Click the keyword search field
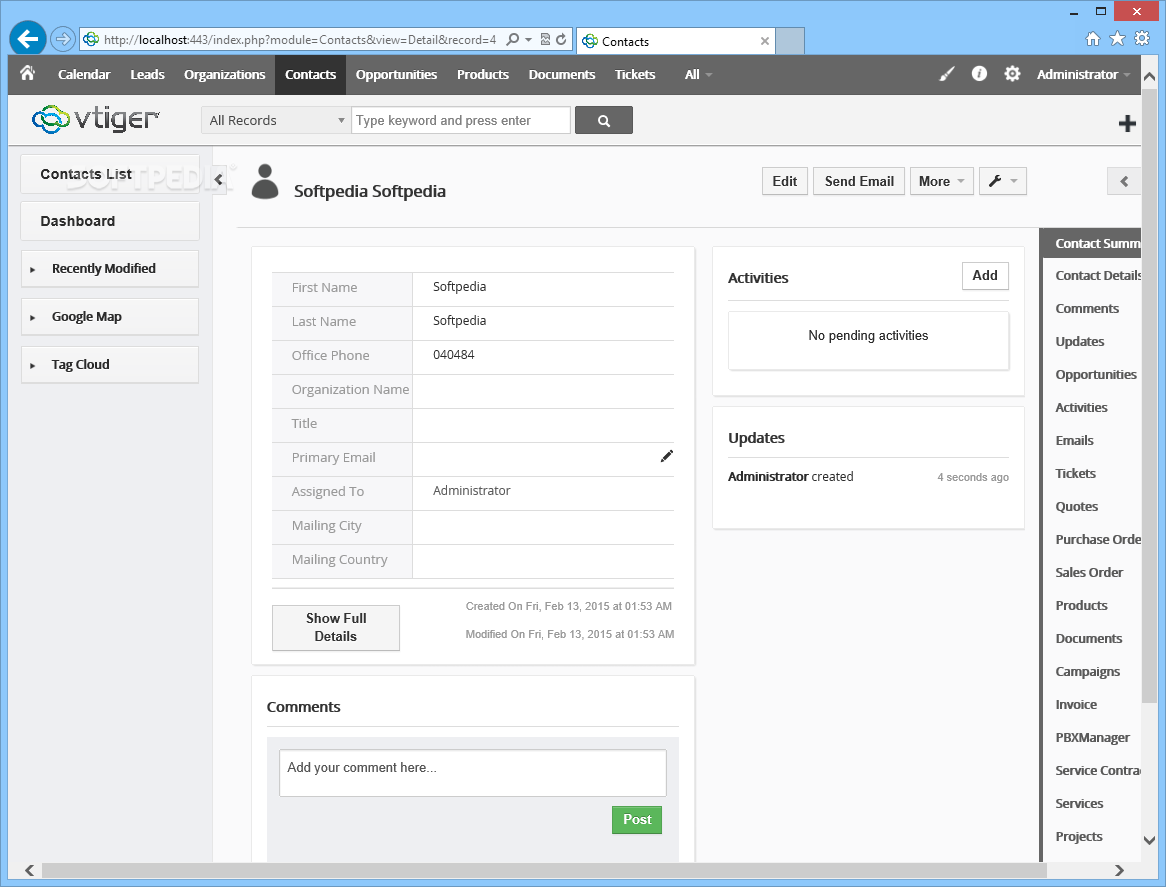Viewport: 1166px width, 887px height. (461, 120)
